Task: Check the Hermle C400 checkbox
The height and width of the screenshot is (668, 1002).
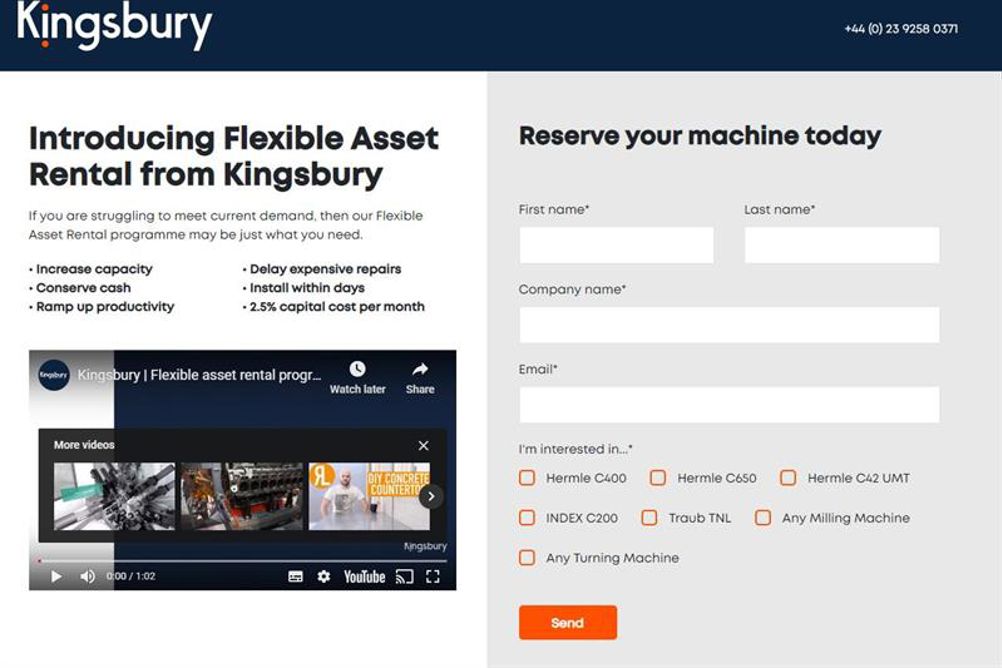Action: point(527,478)
